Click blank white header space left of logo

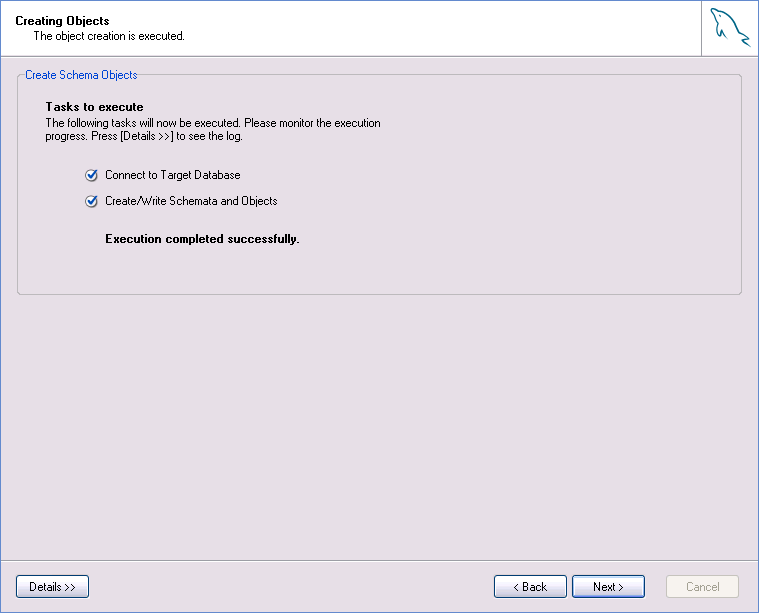450,28
